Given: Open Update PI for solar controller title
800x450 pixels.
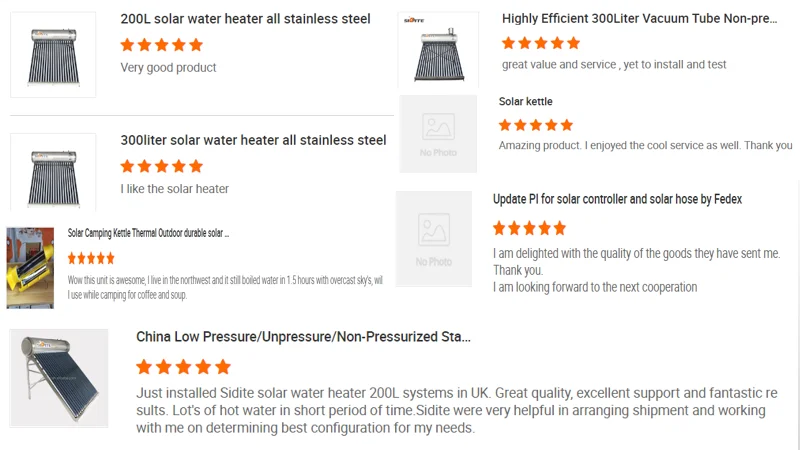Looking at the screenshot, I should point(617,199).
